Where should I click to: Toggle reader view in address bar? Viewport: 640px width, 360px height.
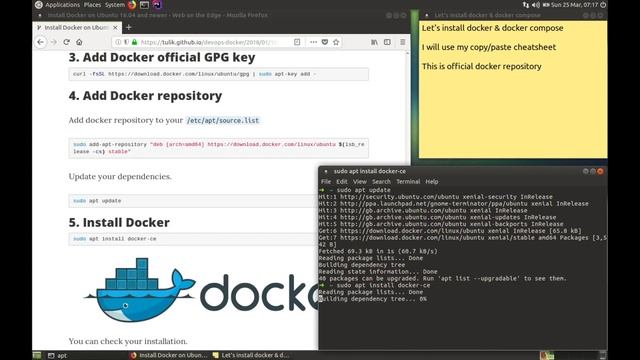[x=297, y=42]
